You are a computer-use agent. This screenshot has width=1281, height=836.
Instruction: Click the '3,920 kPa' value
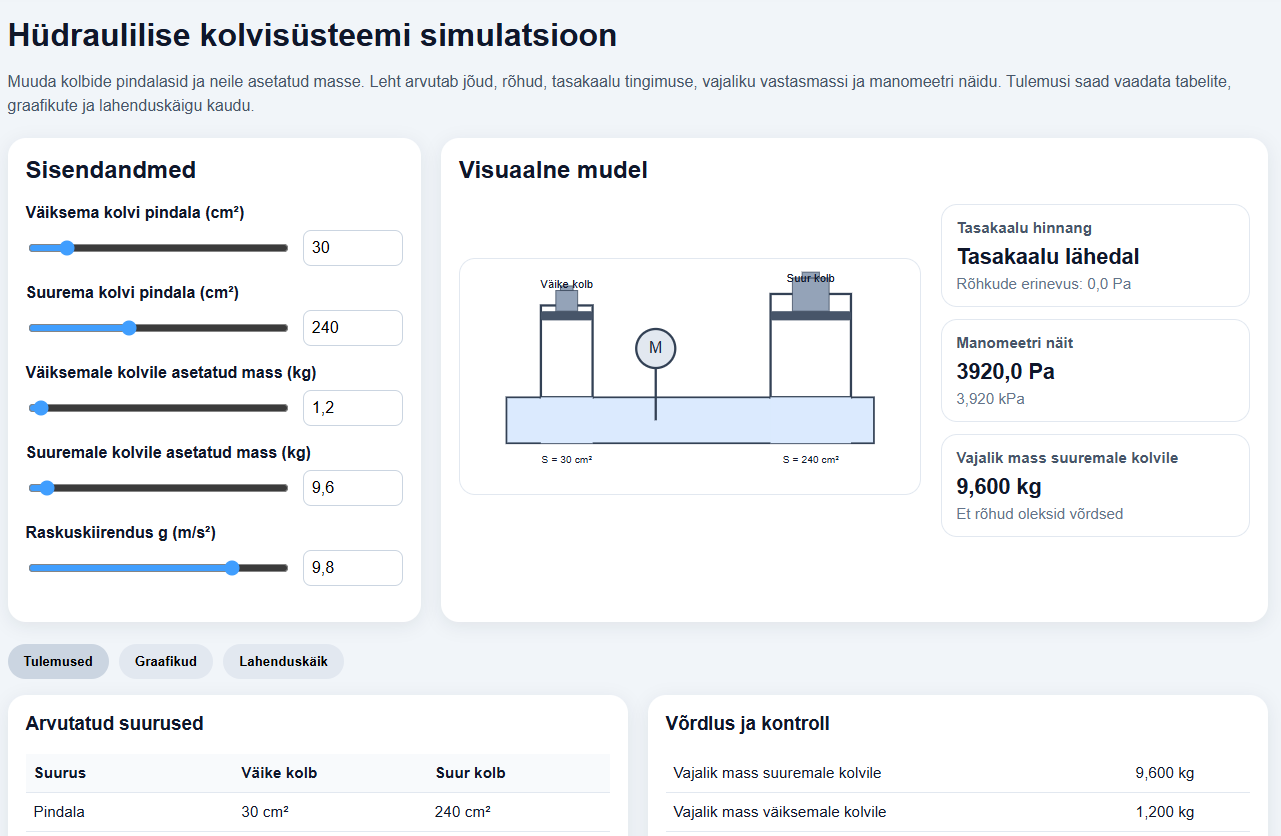(991, 399)
